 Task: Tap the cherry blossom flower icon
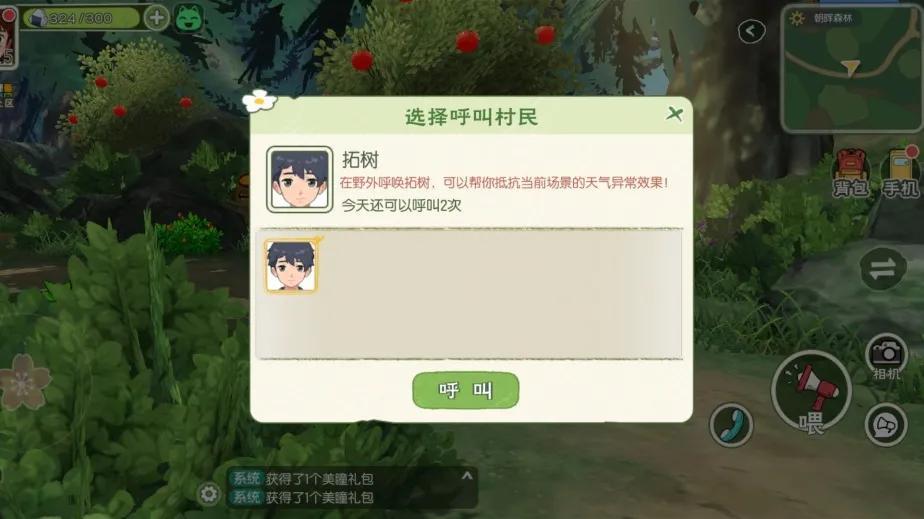click(24, 381)
